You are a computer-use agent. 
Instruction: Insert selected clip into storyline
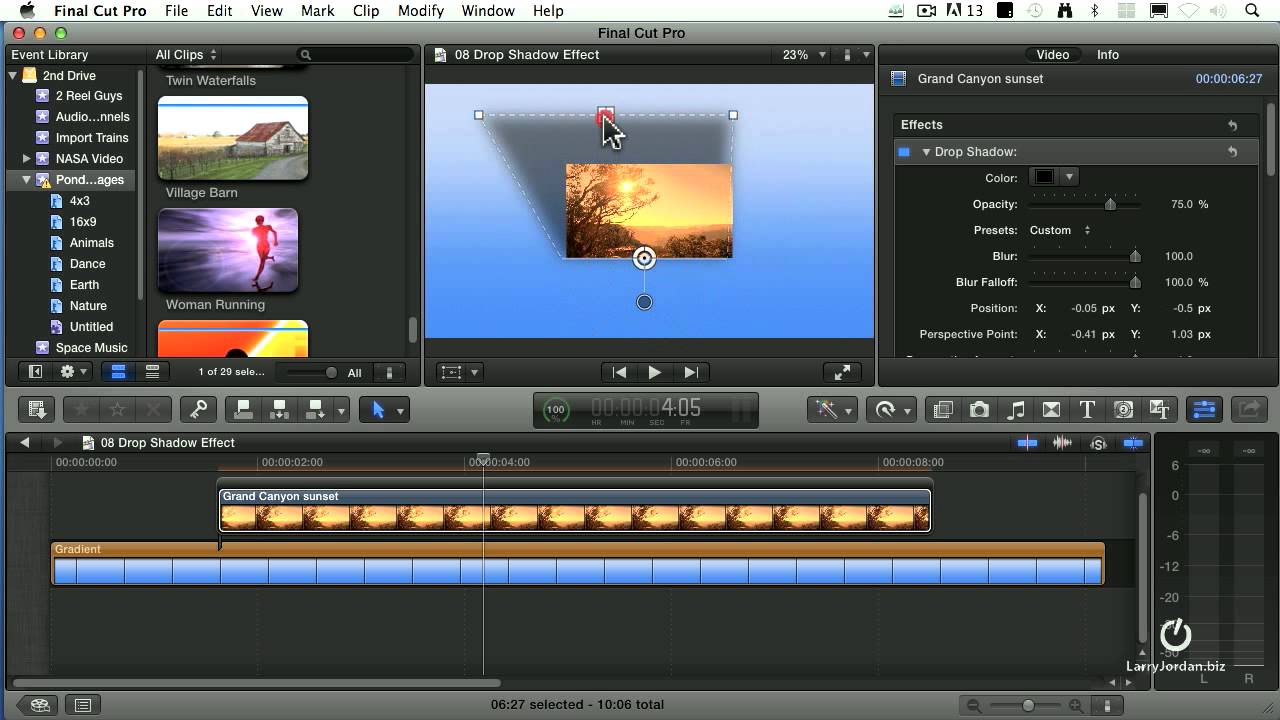click(x=280, y=409)
